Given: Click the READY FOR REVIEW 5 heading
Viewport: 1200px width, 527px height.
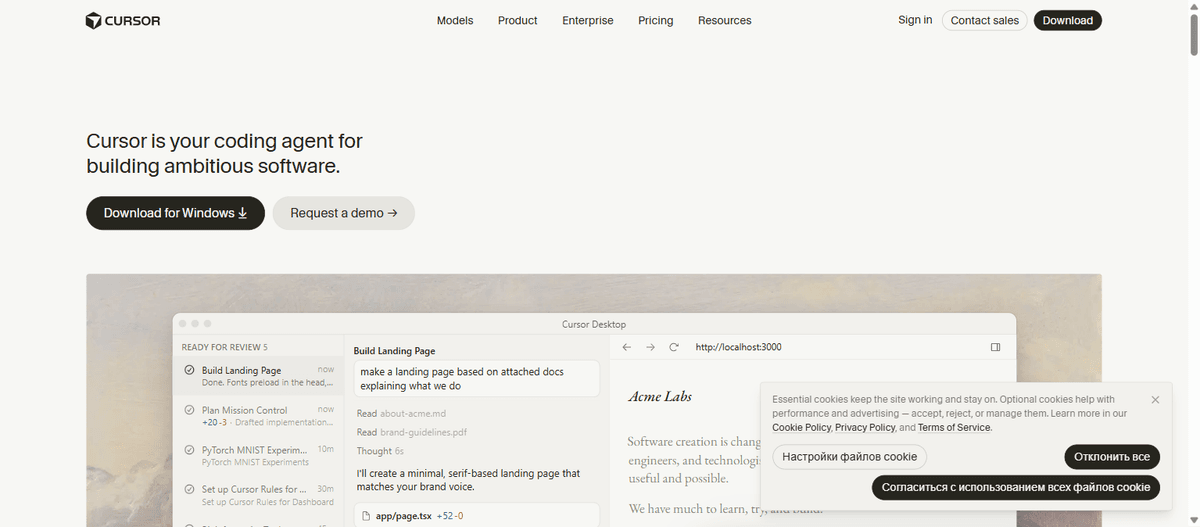Looking at the screenshot, I should click(x=224, y=347).
